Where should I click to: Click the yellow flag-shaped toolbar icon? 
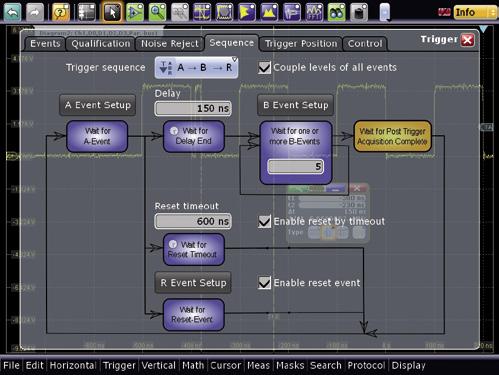tap(247, 12)
